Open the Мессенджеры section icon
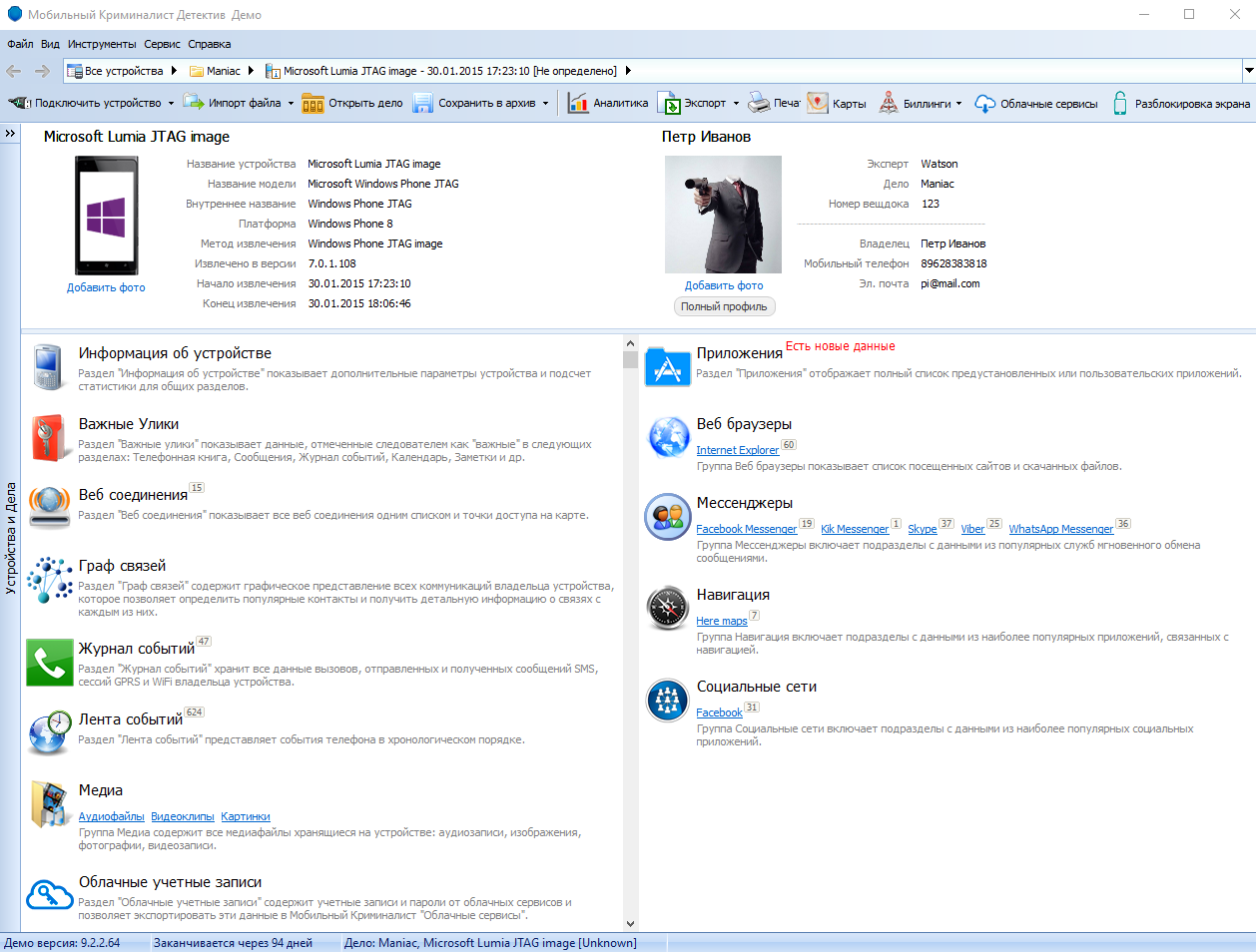This screenshot has width=1256, height=952. 668,516
